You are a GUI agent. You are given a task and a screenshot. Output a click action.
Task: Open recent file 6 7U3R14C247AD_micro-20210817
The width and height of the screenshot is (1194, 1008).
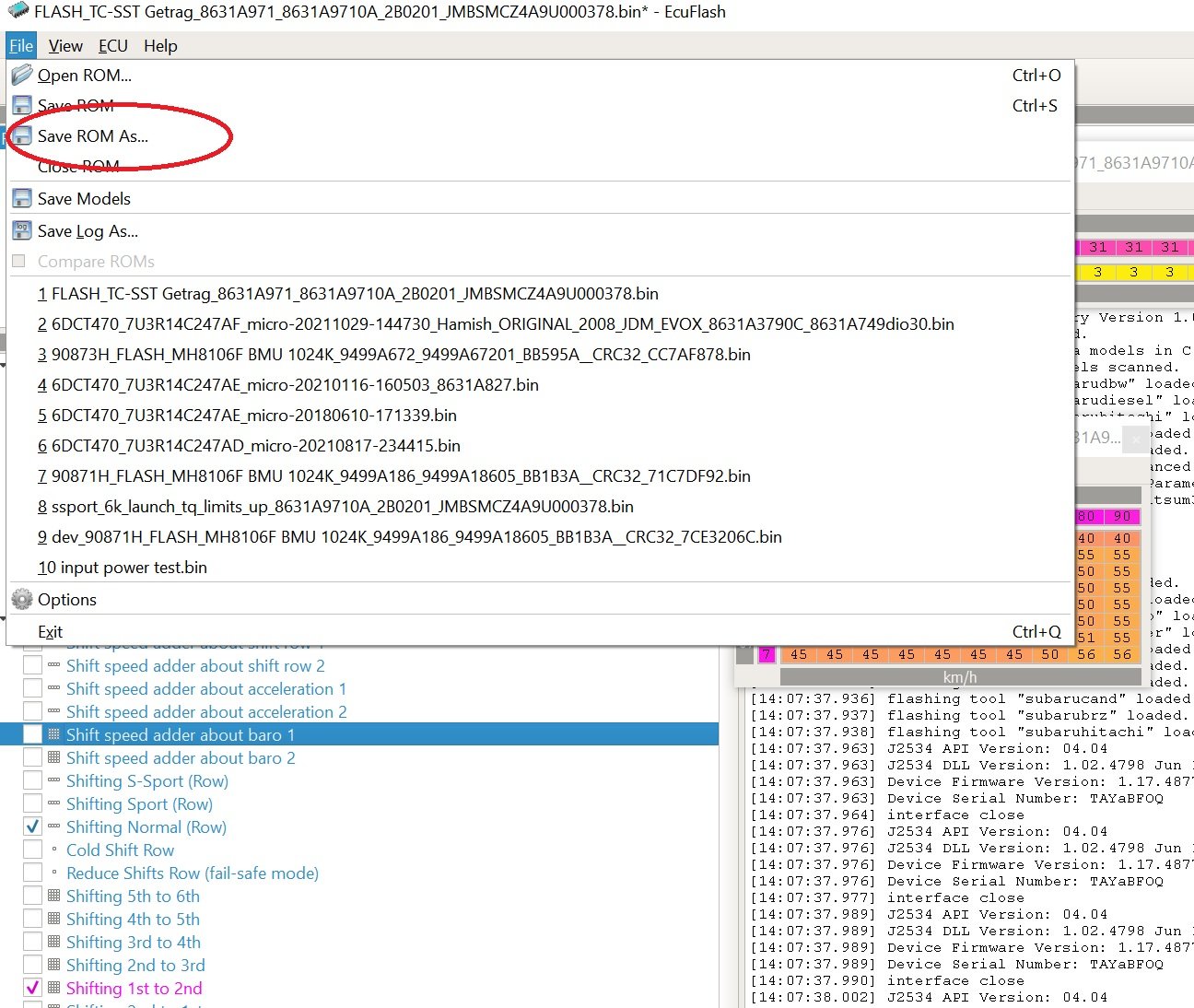540,445
